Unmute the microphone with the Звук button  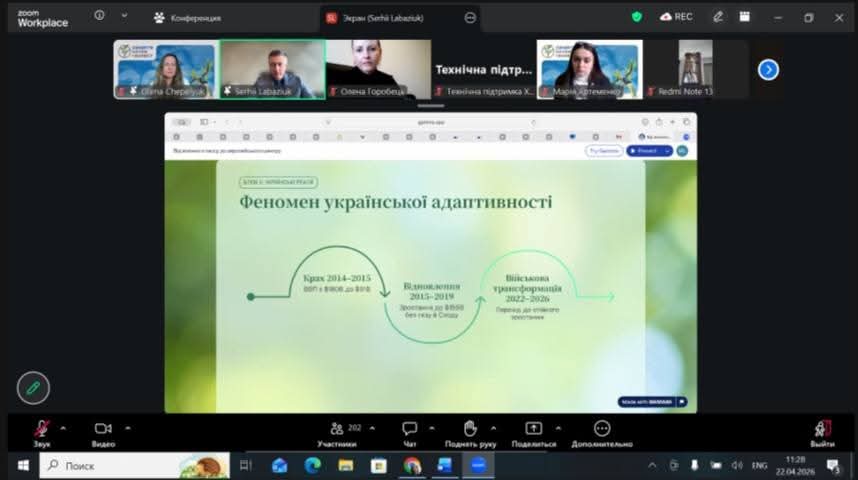point(42,429)
